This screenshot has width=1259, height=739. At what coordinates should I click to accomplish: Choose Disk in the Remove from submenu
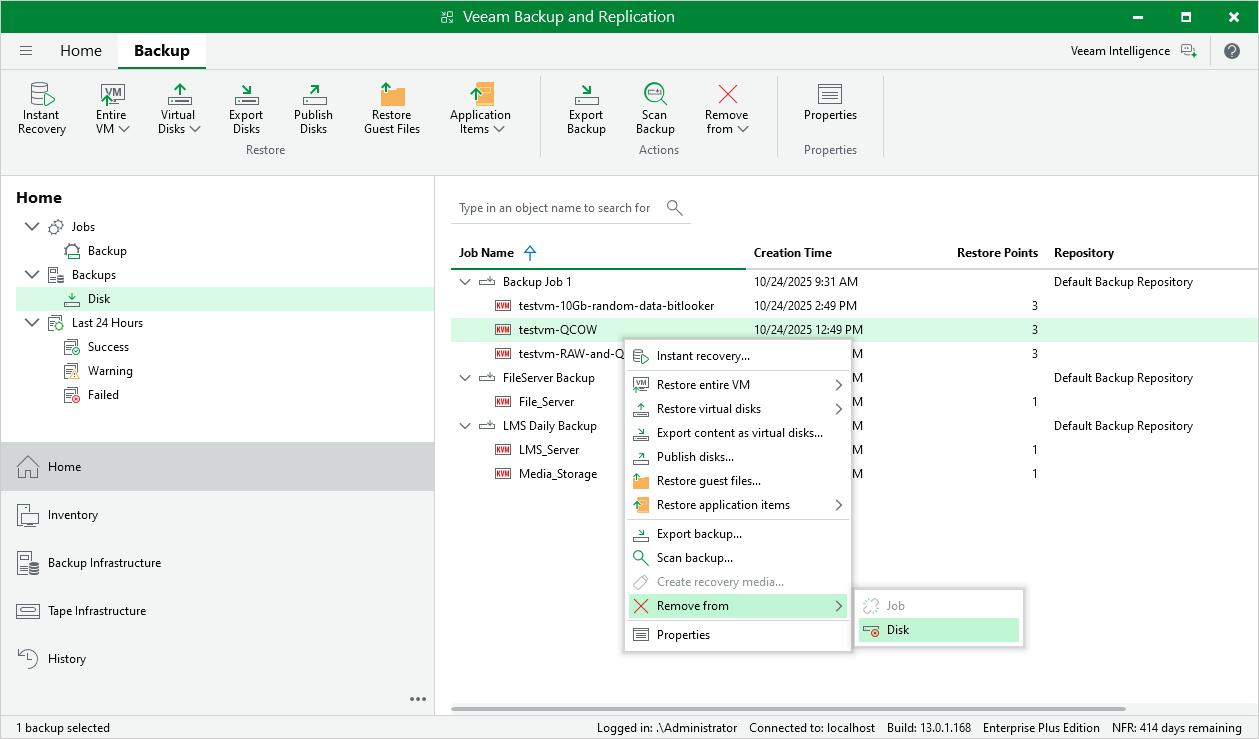coord(939,630)
